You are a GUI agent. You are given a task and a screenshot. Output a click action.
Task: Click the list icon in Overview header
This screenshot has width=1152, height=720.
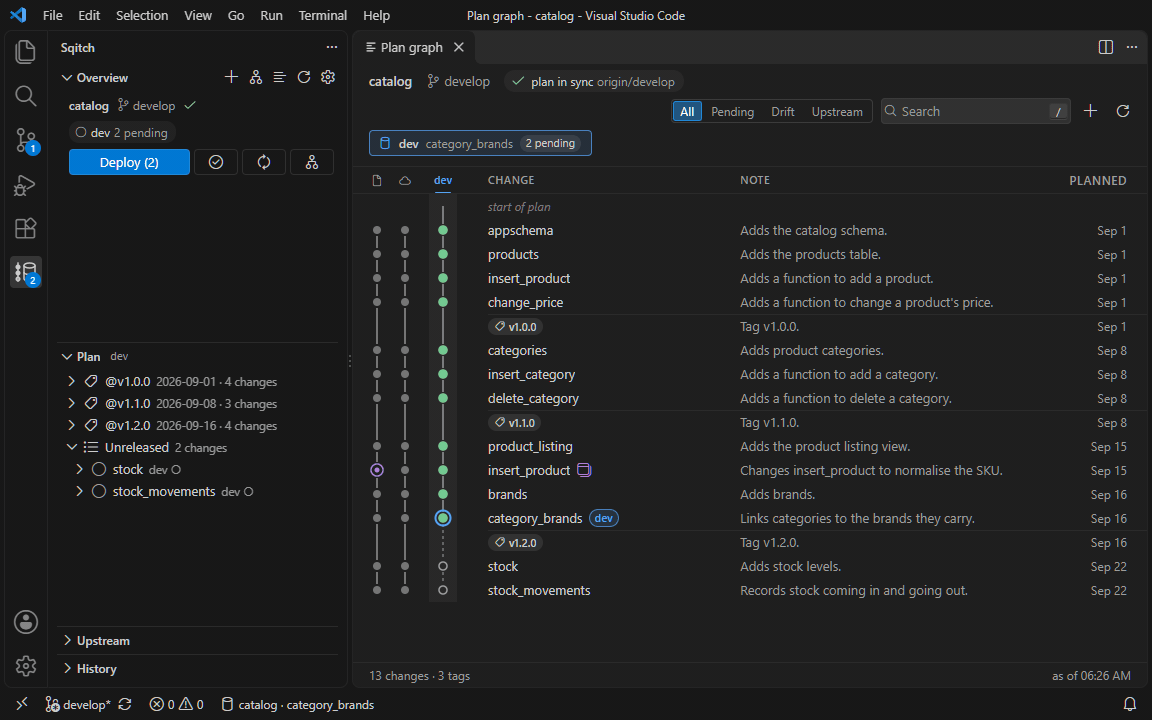coord(280,77)
